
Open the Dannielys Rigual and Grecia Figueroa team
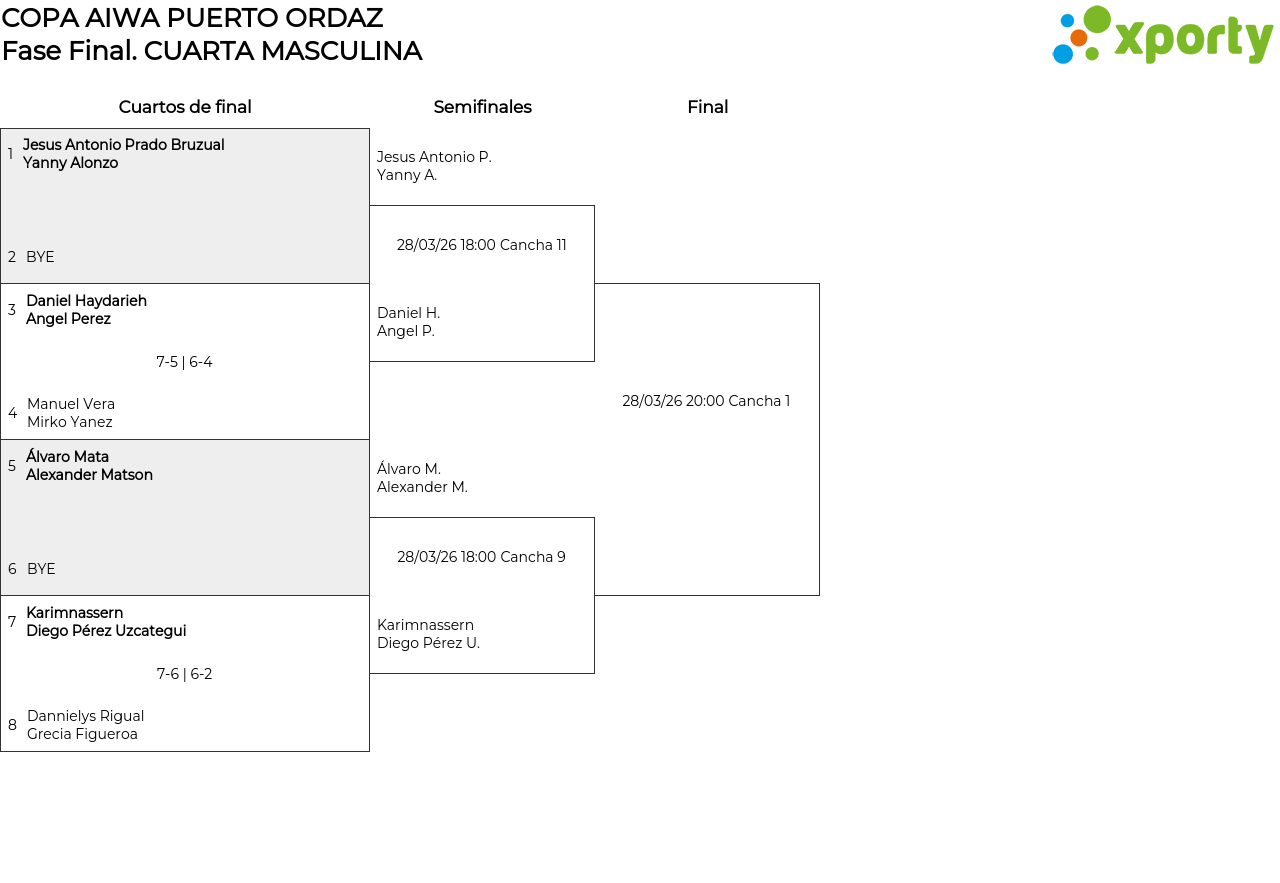click(85, 725)
